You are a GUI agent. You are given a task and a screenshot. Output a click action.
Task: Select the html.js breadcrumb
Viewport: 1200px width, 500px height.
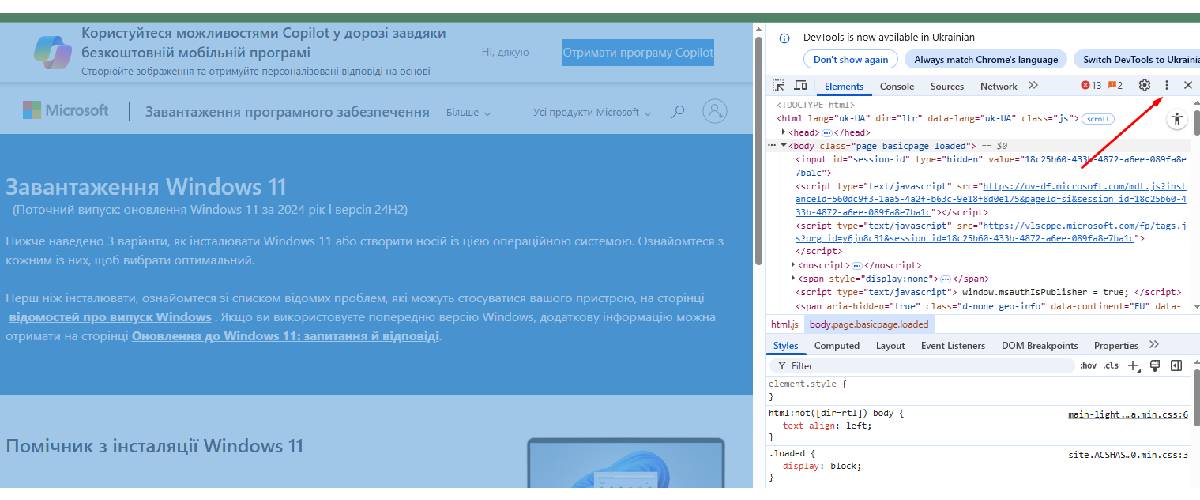pos(785,324)
